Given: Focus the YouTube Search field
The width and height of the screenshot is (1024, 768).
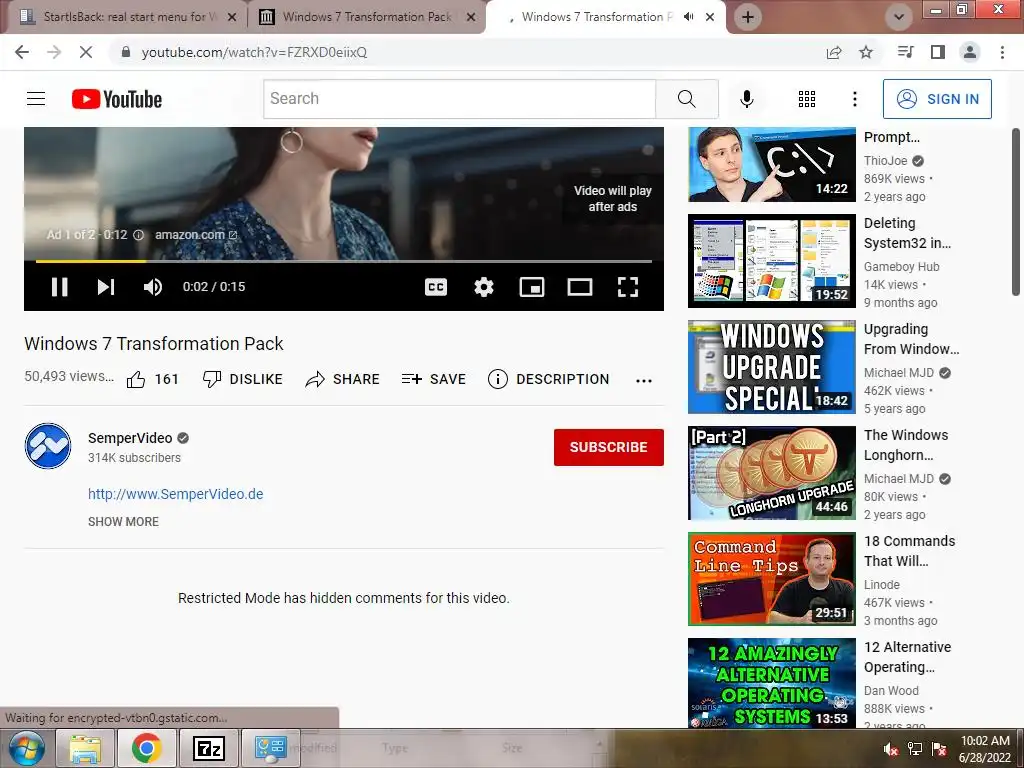Looking at the screenshot, I should 459,99.
